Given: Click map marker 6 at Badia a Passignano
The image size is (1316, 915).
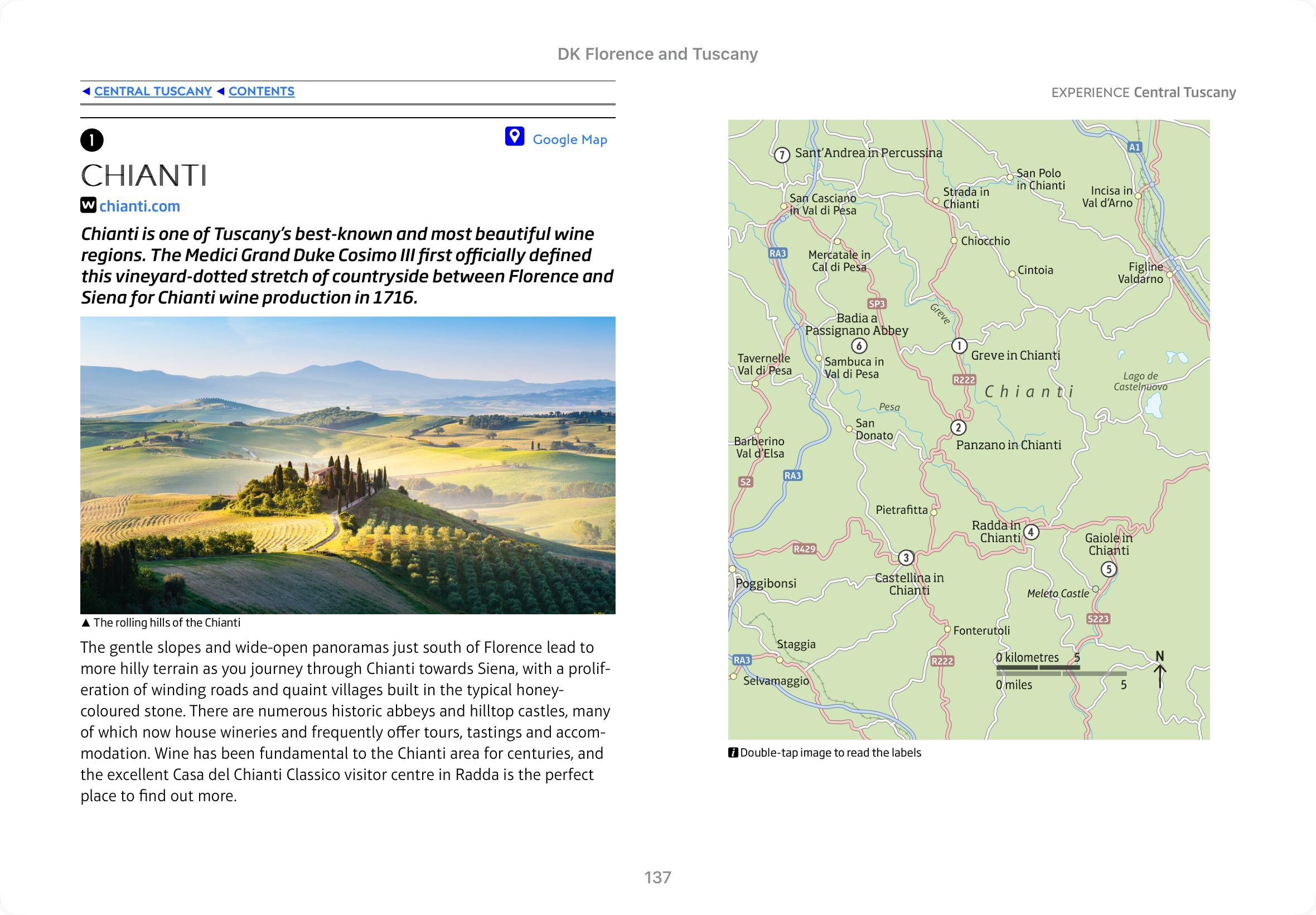Looking at the screenshot, I should (858, 346).
